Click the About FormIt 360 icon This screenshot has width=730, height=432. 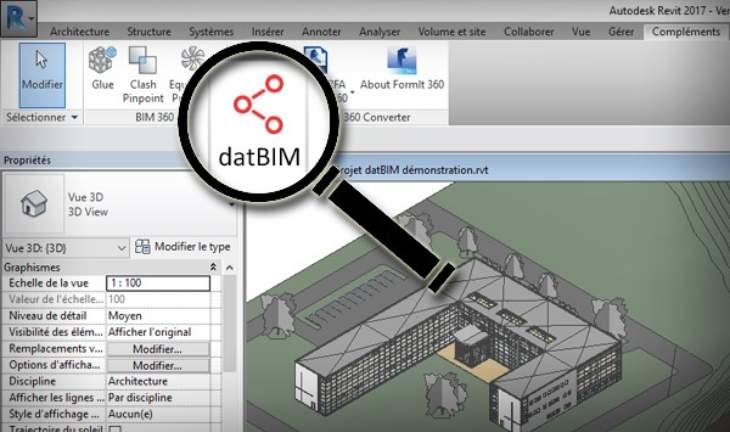(402, 61)
